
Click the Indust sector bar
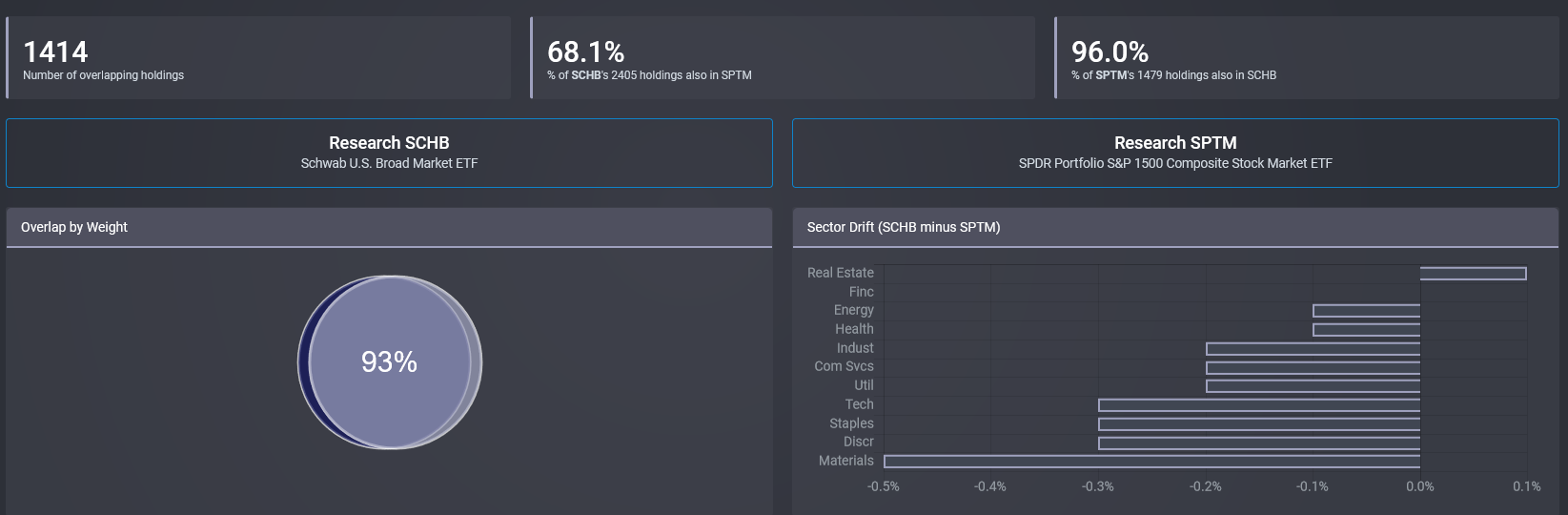1313,349
